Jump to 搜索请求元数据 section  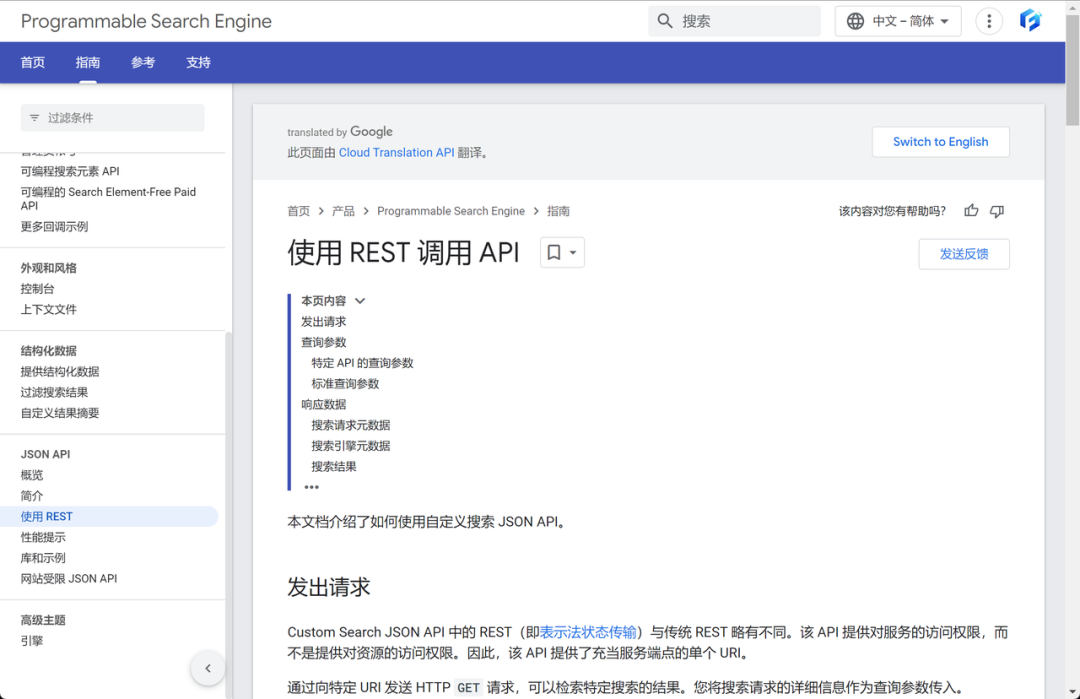(x=351, y=425)
